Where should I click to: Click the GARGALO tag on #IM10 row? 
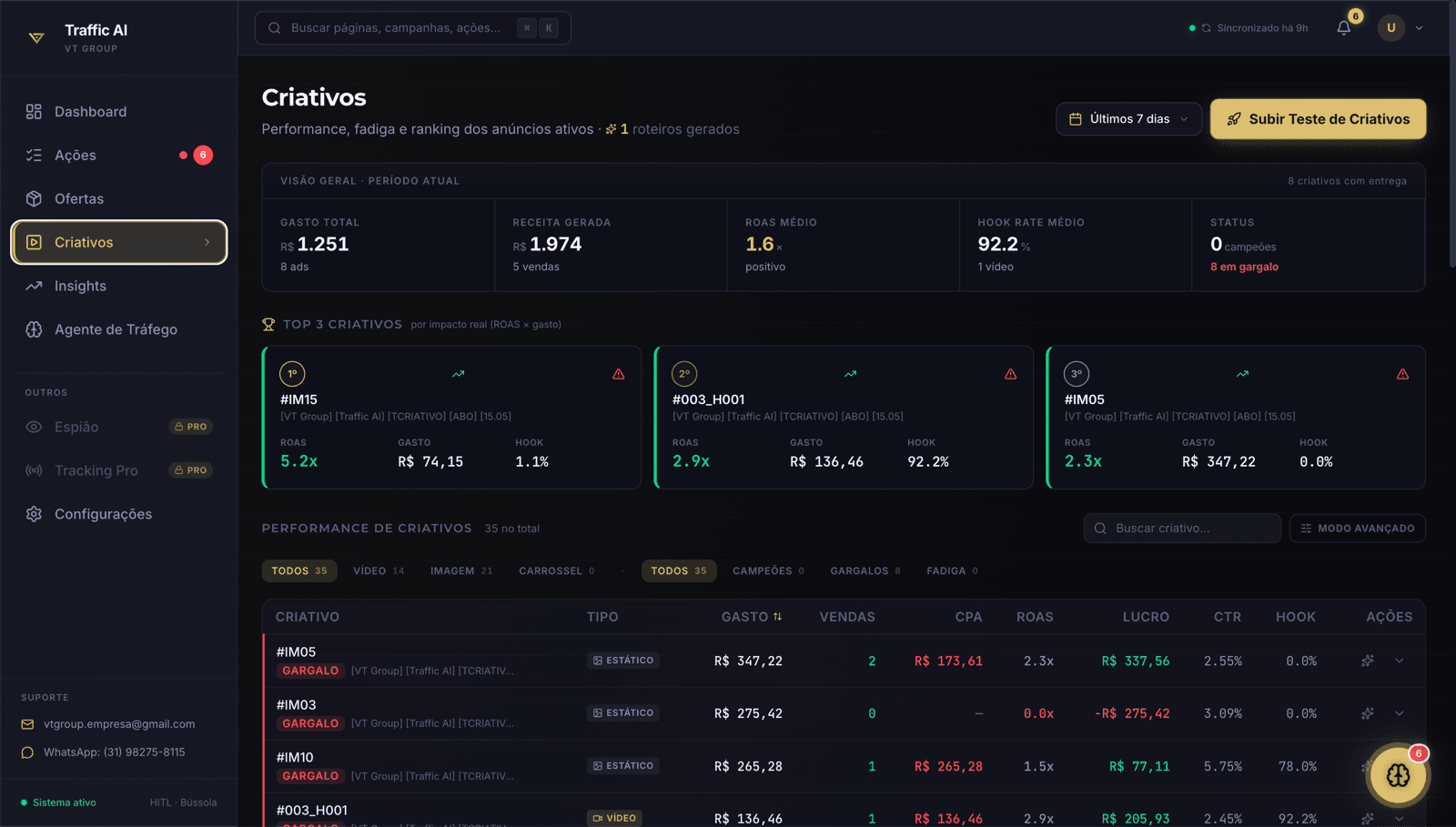coord(310,776)
